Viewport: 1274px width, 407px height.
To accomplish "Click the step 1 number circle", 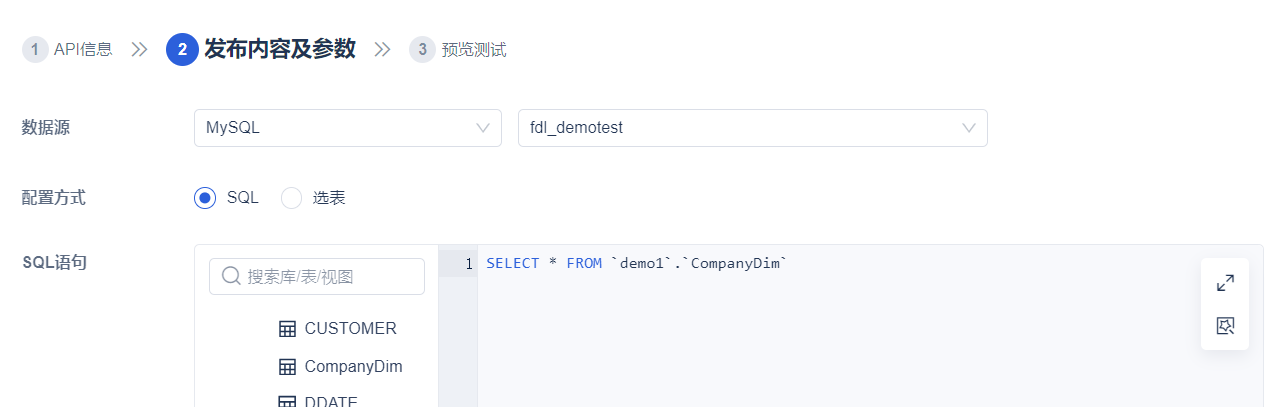I will [35, 49].
